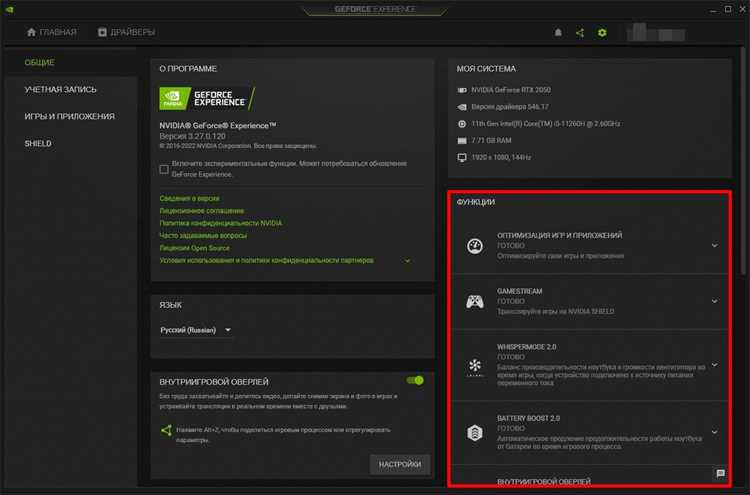Screen dimensions: 750x495
Task: Click the drivers icon next to ДРАЙВЕРЫ
Action: tap(102, 32)
